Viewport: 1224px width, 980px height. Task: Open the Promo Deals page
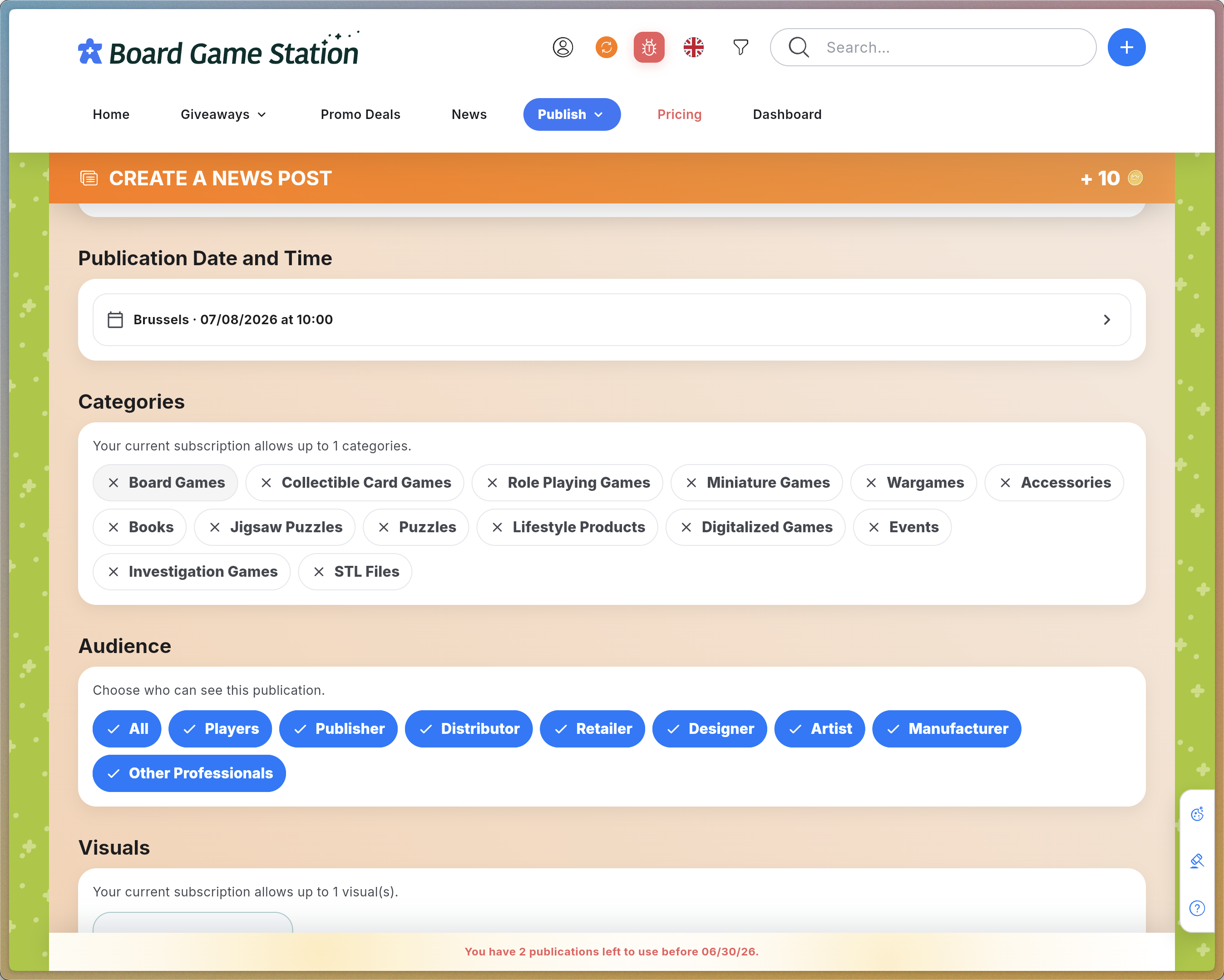tap(360, 115)
